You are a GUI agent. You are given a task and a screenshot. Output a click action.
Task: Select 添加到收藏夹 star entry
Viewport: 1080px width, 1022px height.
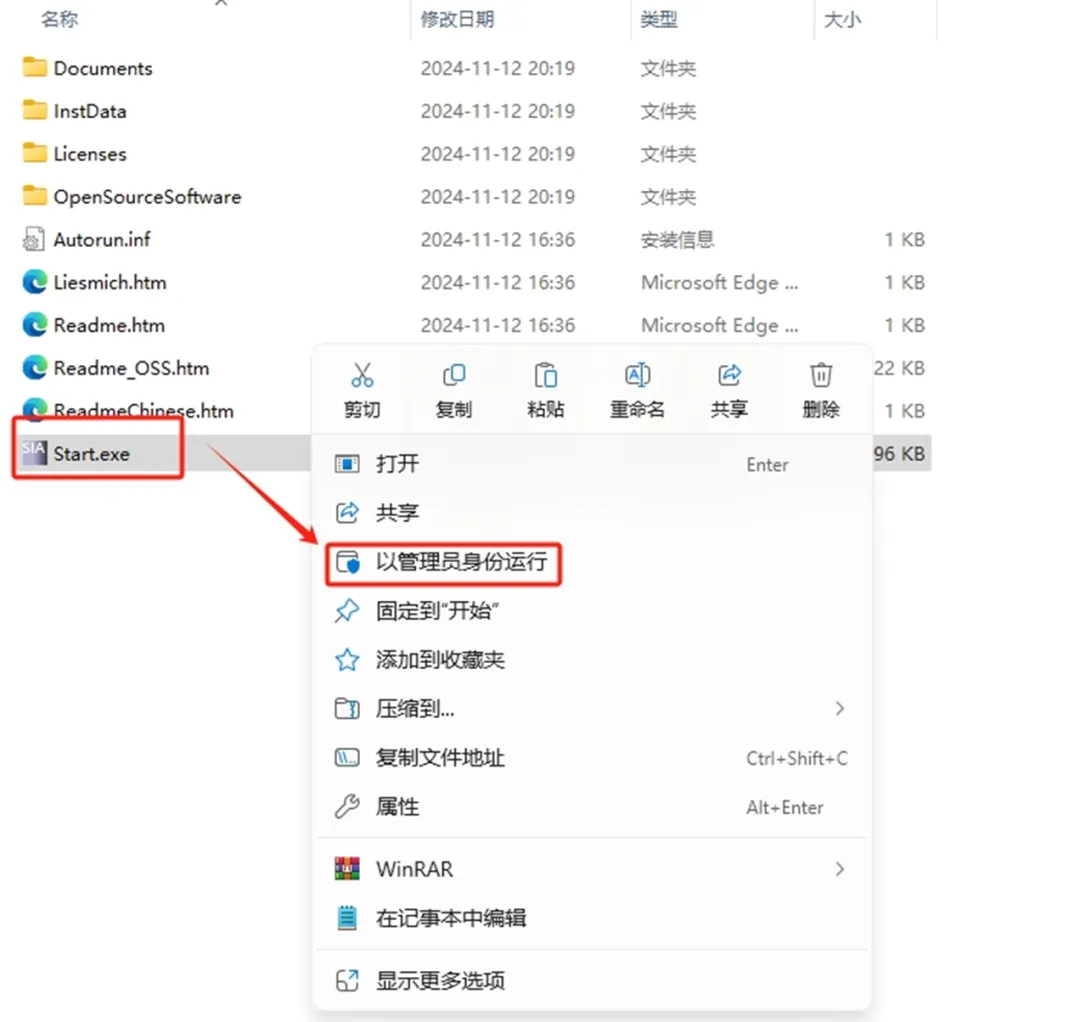[592, 660]
